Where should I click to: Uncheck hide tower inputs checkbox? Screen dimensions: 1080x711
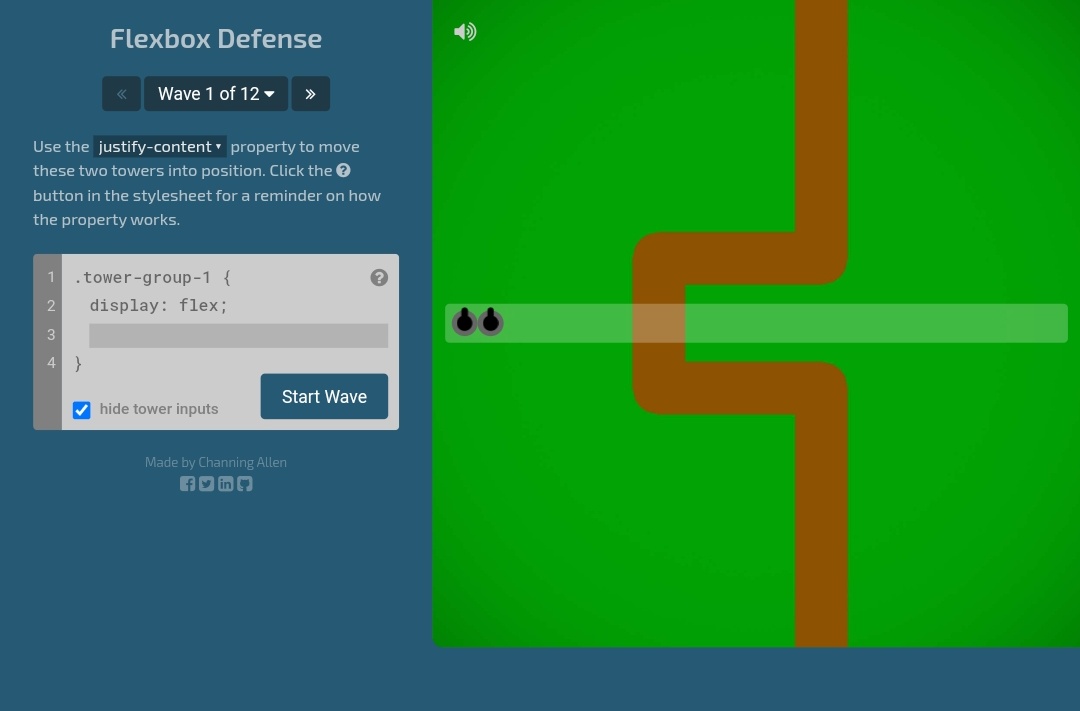[81, 410]
